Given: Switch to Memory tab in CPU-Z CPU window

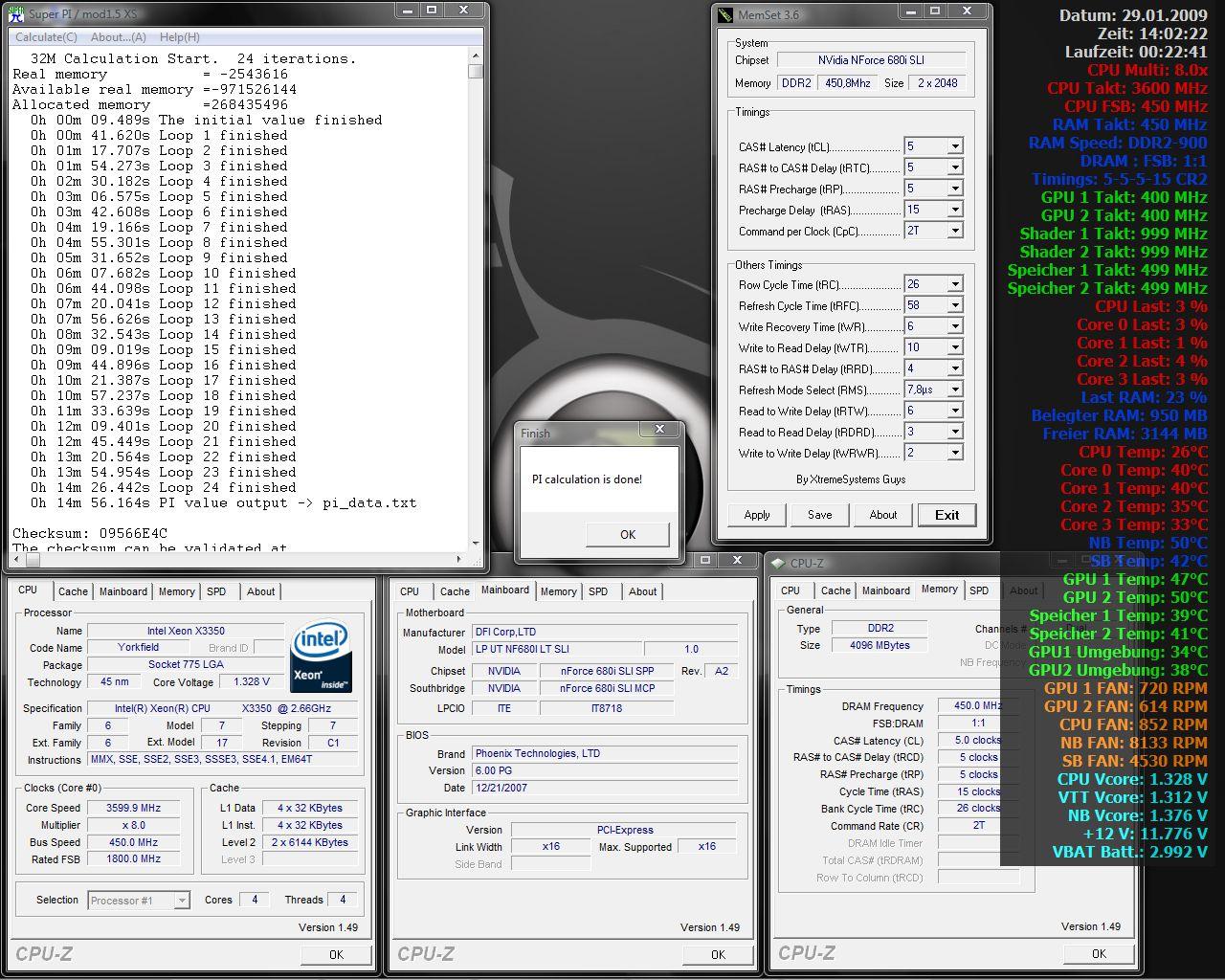Looking at the screenshot, I should 177,591.
